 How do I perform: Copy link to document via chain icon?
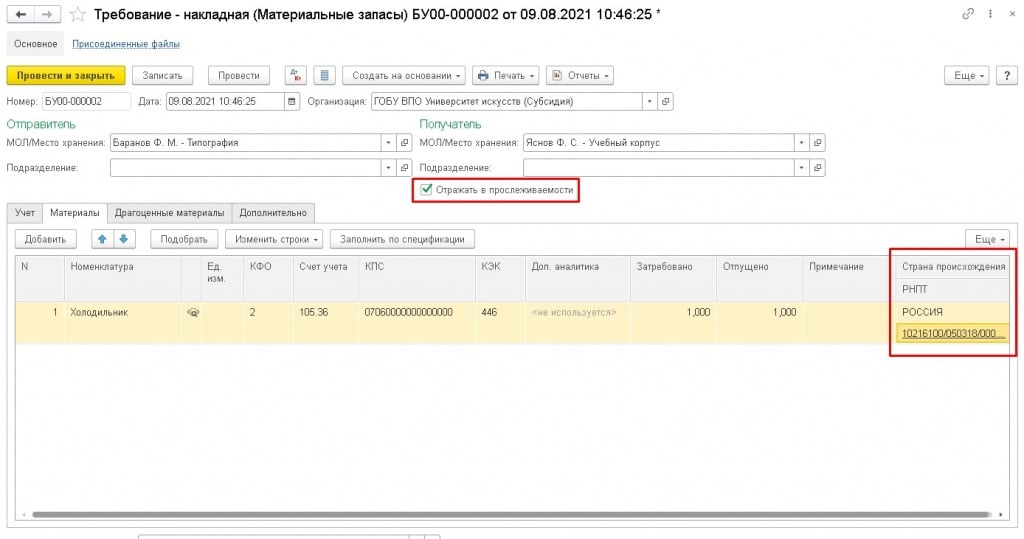coord(967,14)
